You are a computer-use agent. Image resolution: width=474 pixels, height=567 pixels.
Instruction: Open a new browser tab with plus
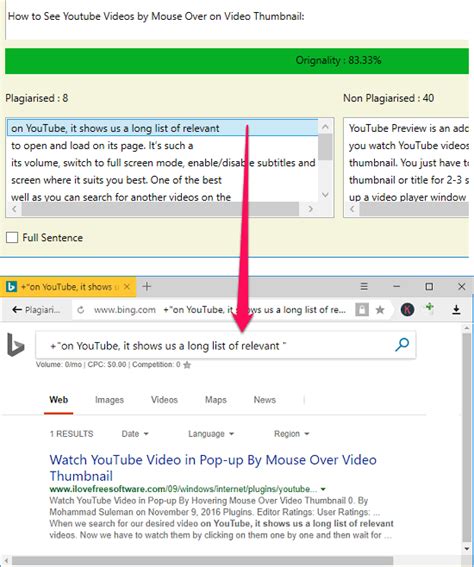click(146, 286)
